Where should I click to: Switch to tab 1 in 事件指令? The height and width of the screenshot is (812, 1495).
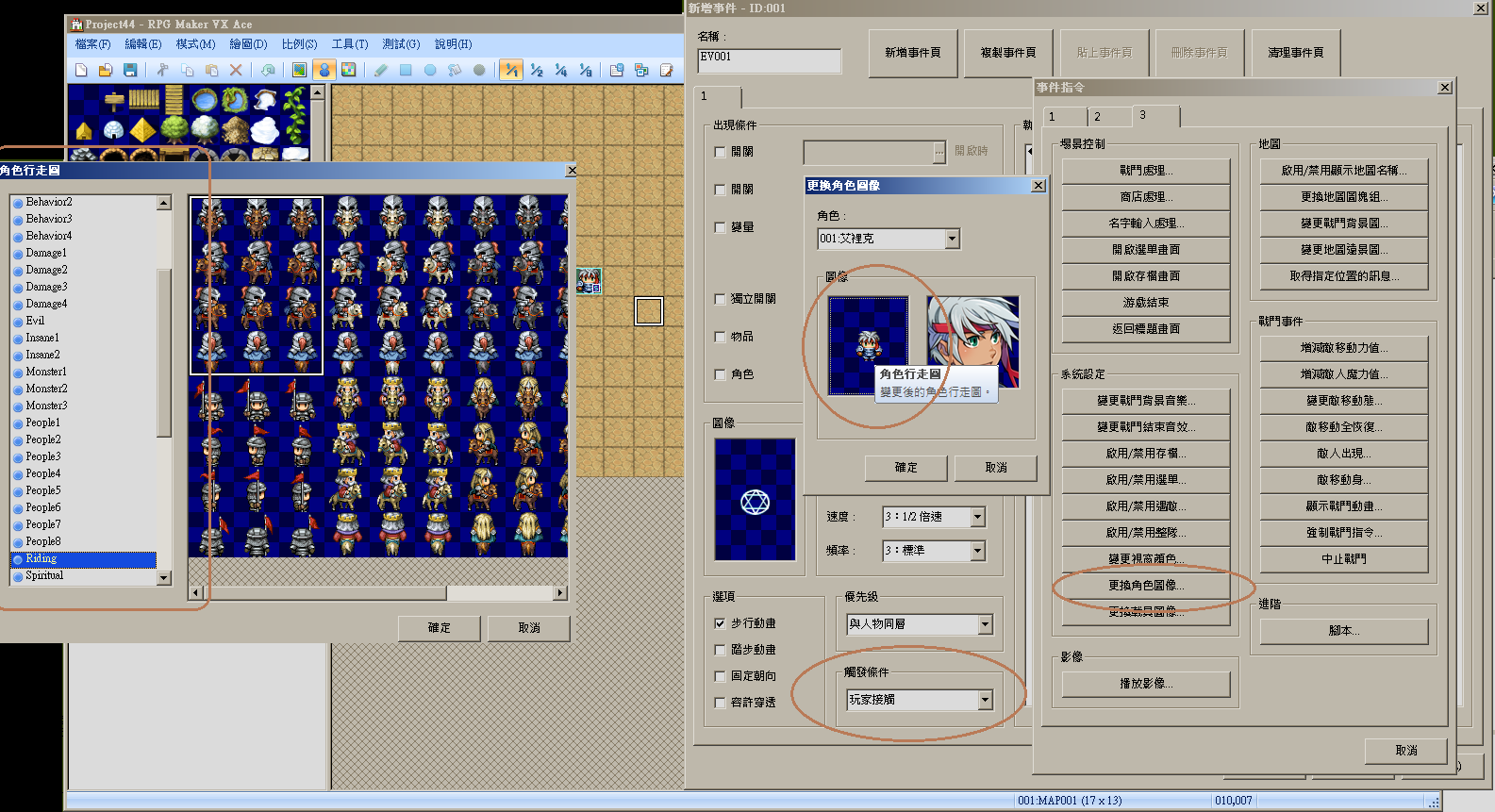(x=1064, y=117)
